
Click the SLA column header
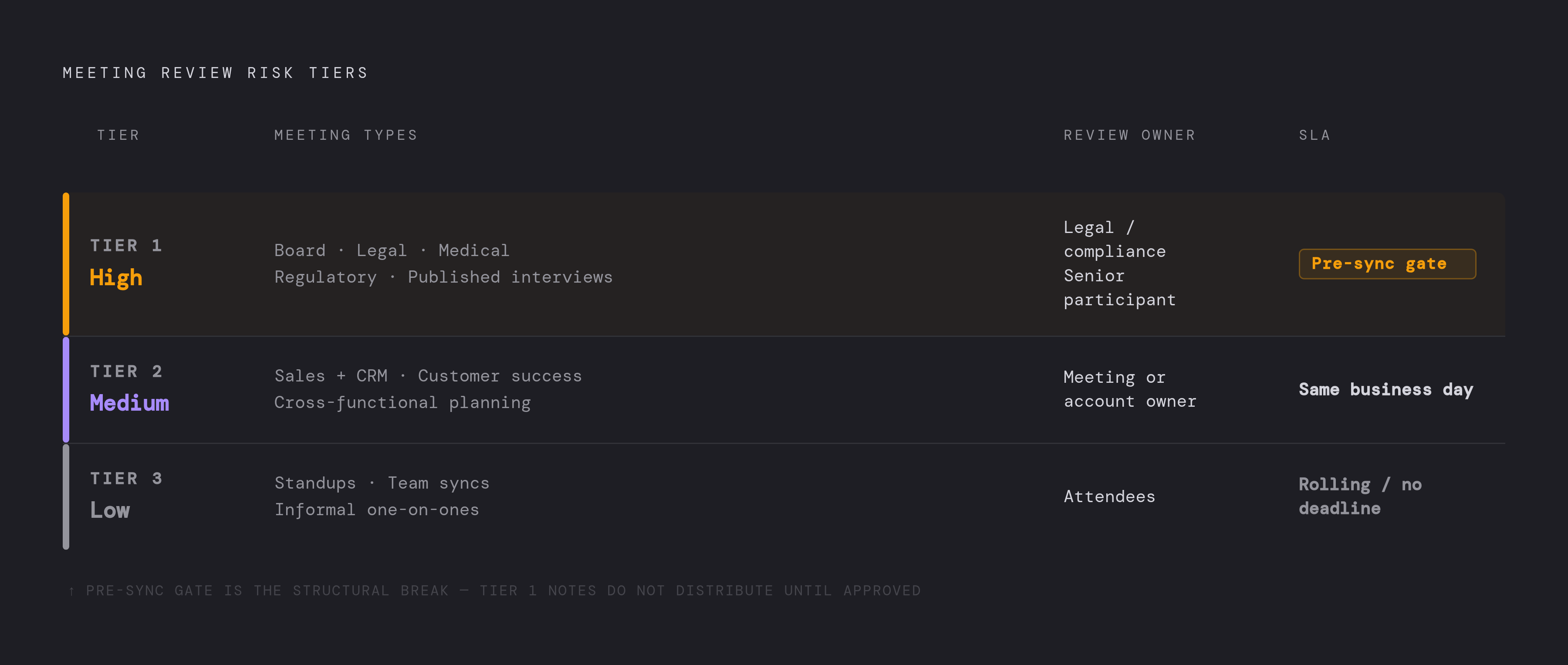tap(1315, 135)
